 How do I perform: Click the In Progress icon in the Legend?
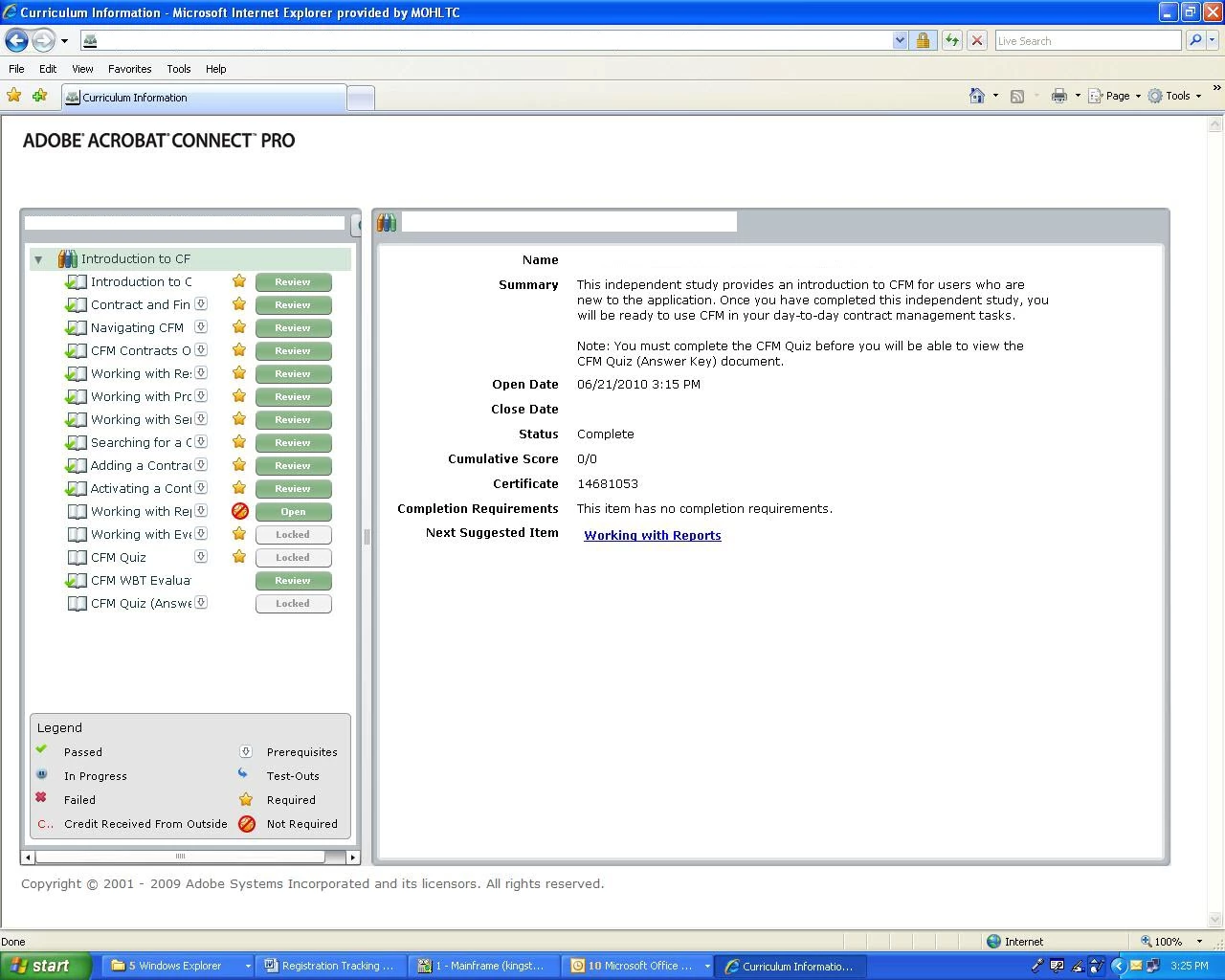[x=41, y=774]
